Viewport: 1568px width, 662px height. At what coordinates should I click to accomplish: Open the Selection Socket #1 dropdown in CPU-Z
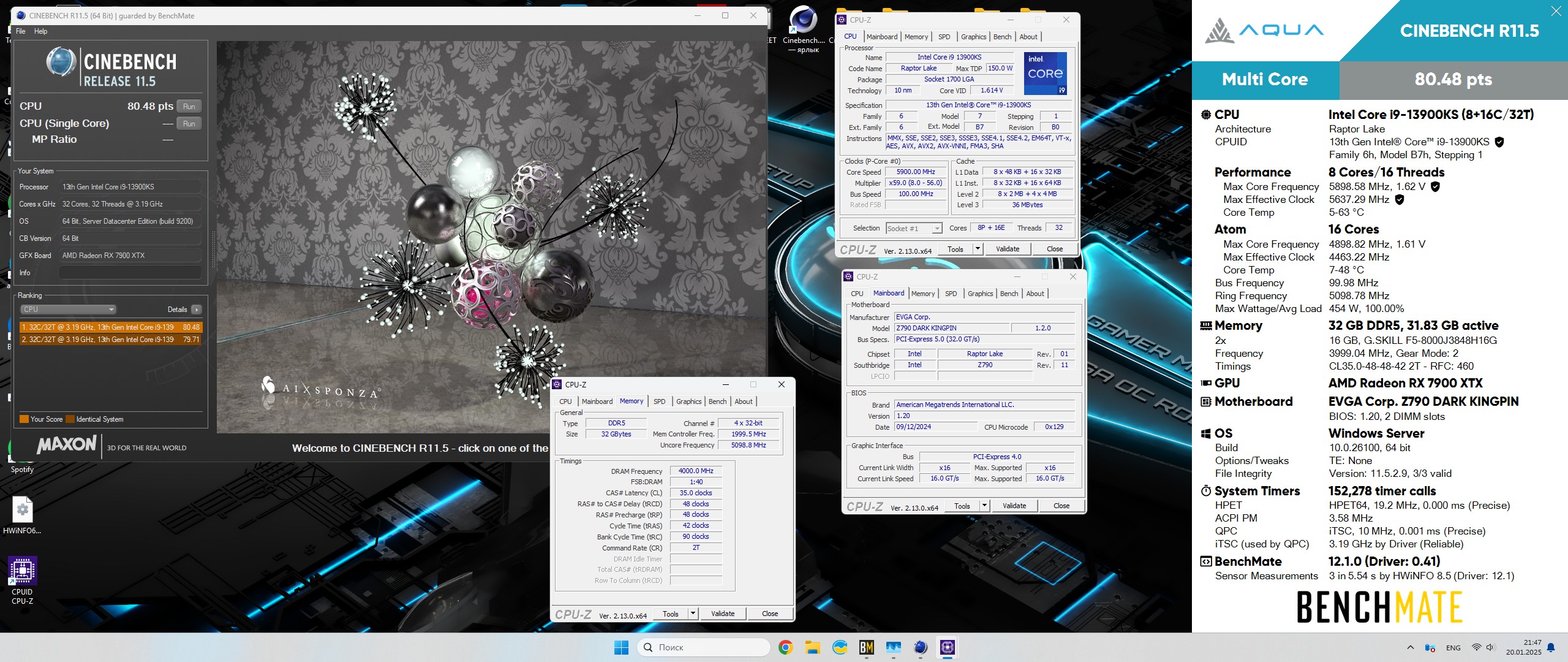tap(914, 228)
